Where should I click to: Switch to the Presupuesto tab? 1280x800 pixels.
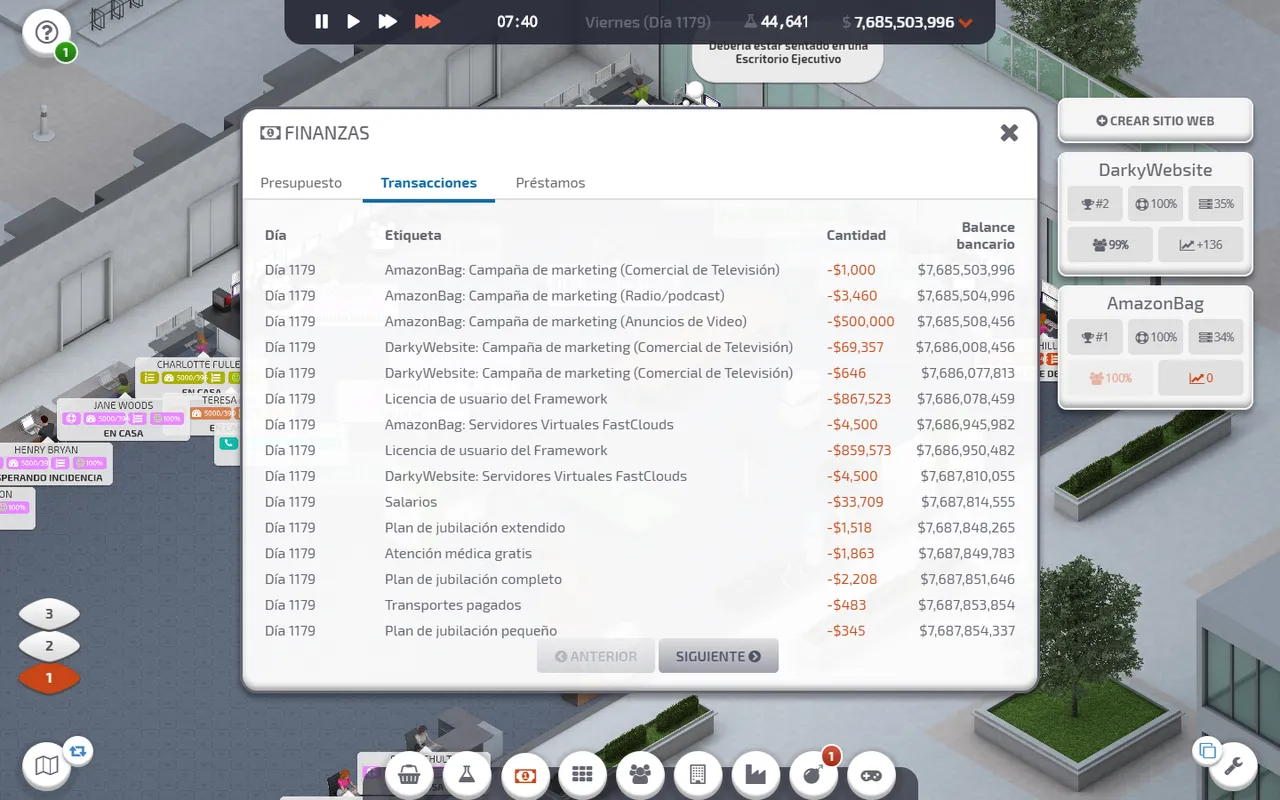click(301, 183)
